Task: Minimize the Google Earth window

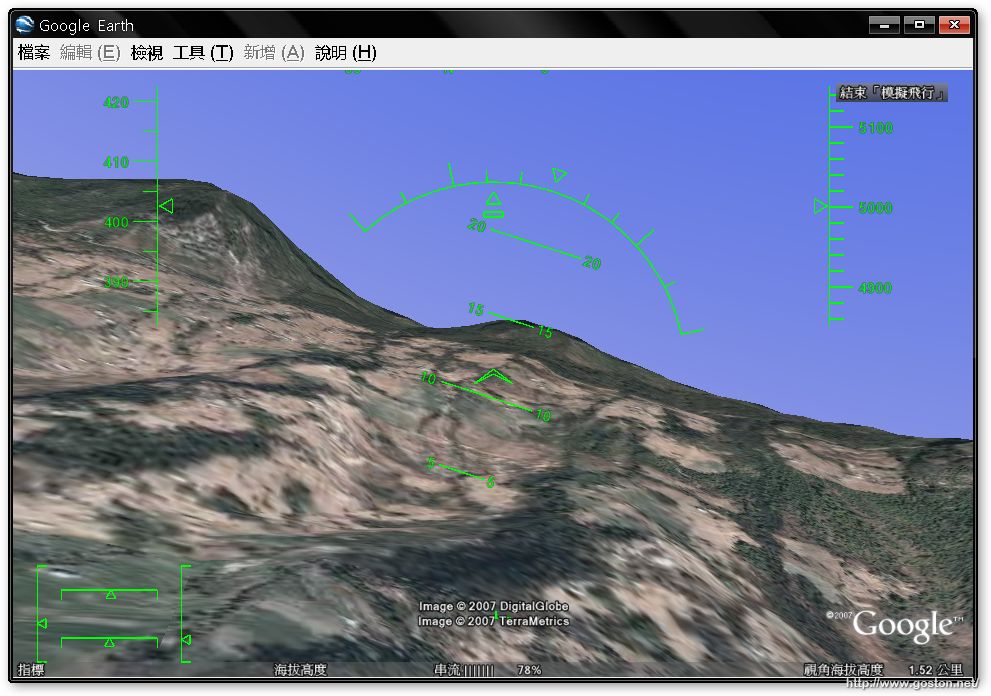Action: 884,25
